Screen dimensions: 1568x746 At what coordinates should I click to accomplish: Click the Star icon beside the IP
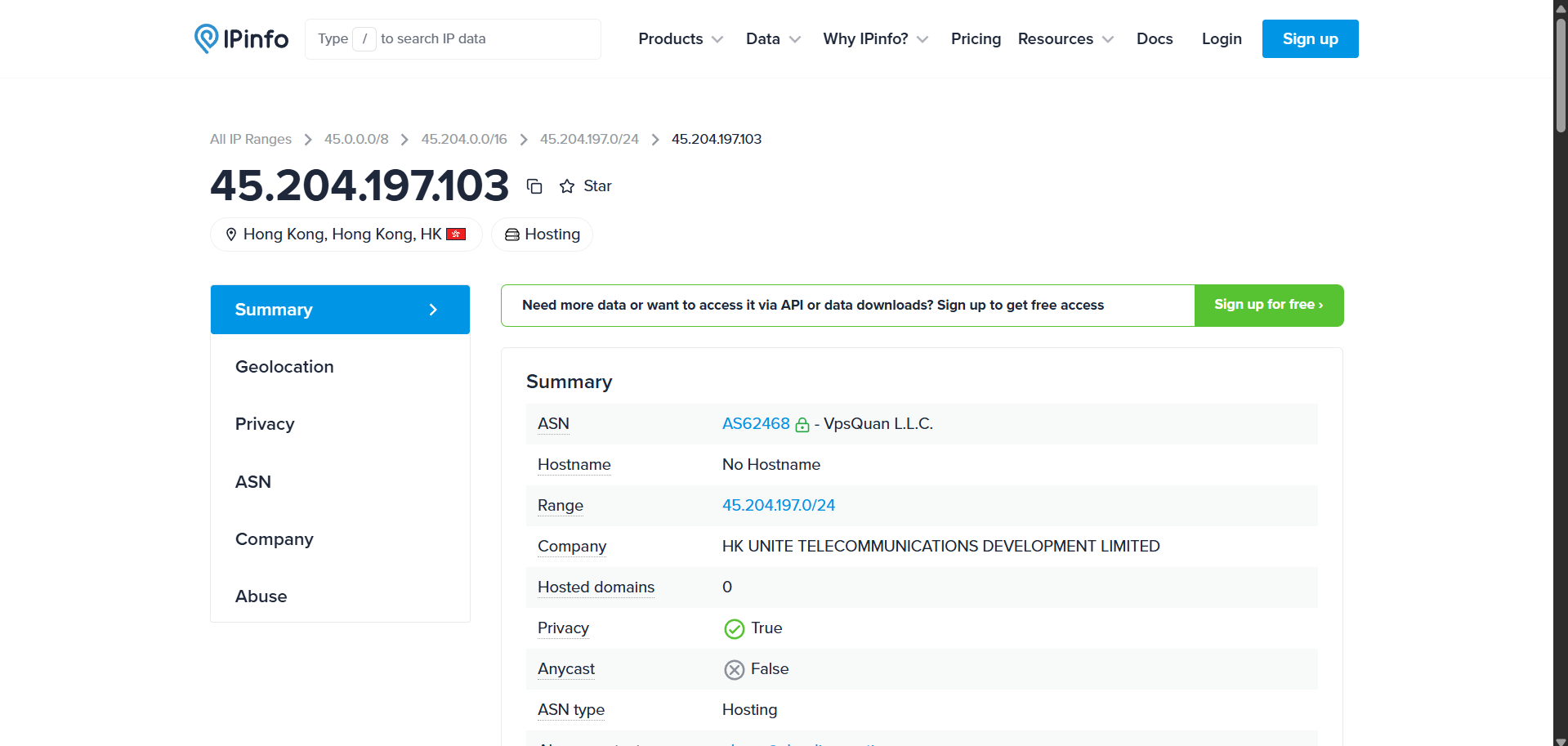point(567,186)
